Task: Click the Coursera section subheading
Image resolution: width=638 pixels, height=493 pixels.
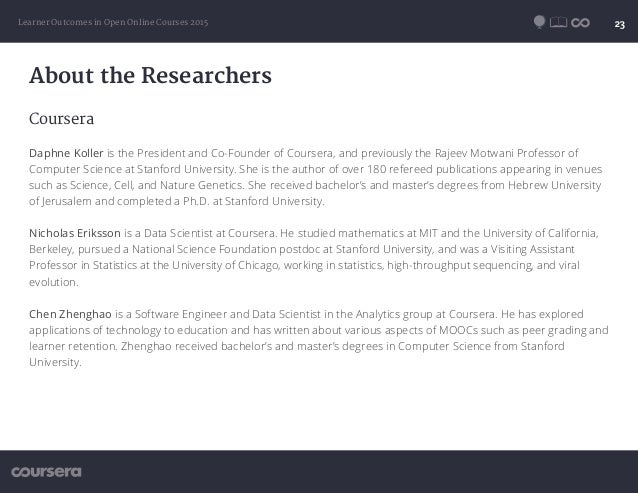Action: (x=61, y=119)
